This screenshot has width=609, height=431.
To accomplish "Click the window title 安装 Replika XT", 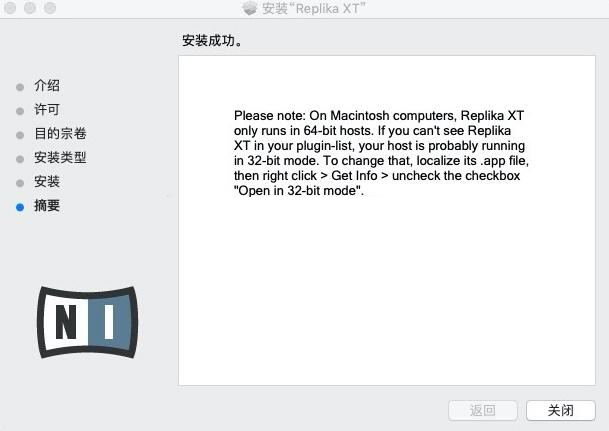I will (x=314, y=8).
